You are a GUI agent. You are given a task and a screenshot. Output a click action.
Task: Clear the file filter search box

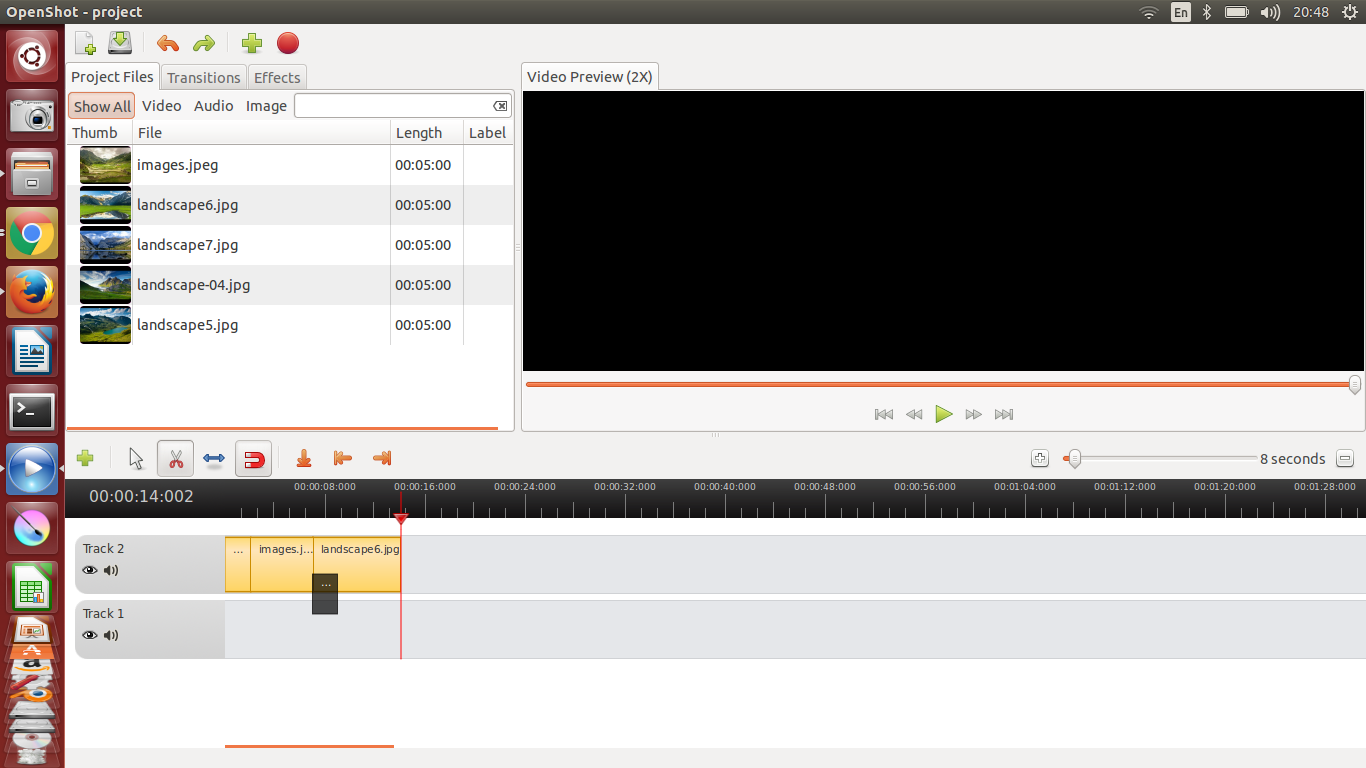[x=500, y=106]
